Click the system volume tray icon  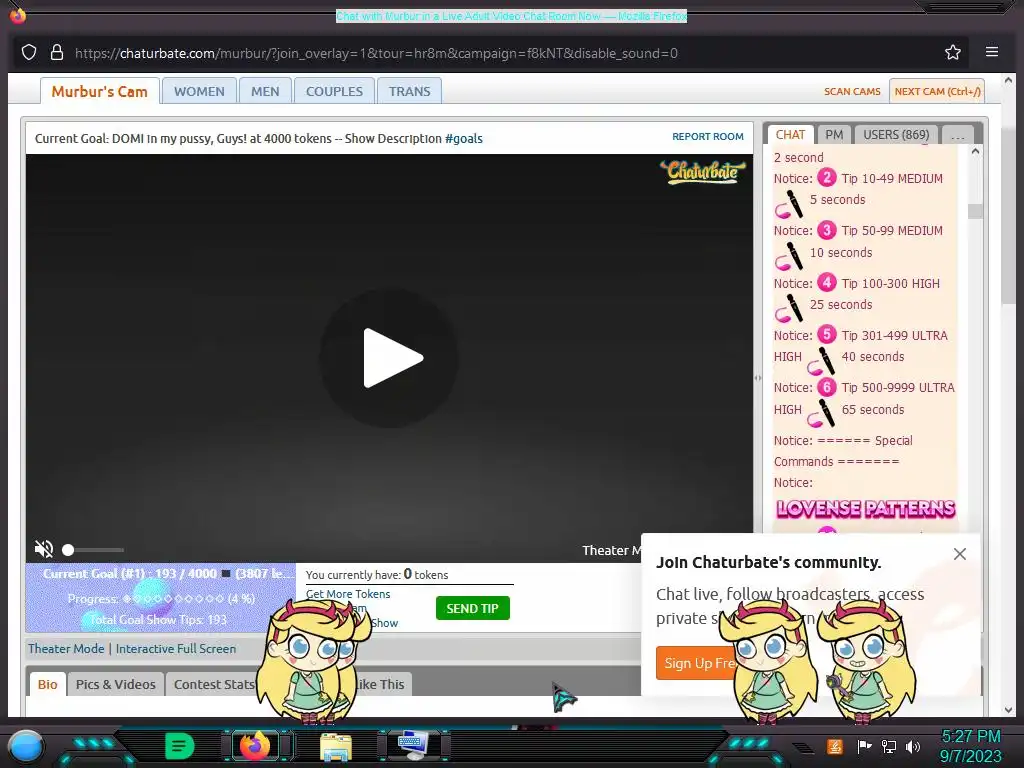click(913, 746)
